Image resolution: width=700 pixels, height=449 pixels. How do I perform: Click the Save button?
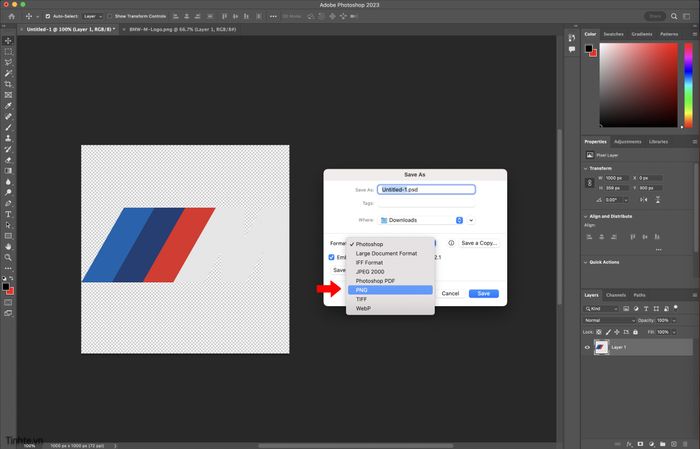coord(483,293)
